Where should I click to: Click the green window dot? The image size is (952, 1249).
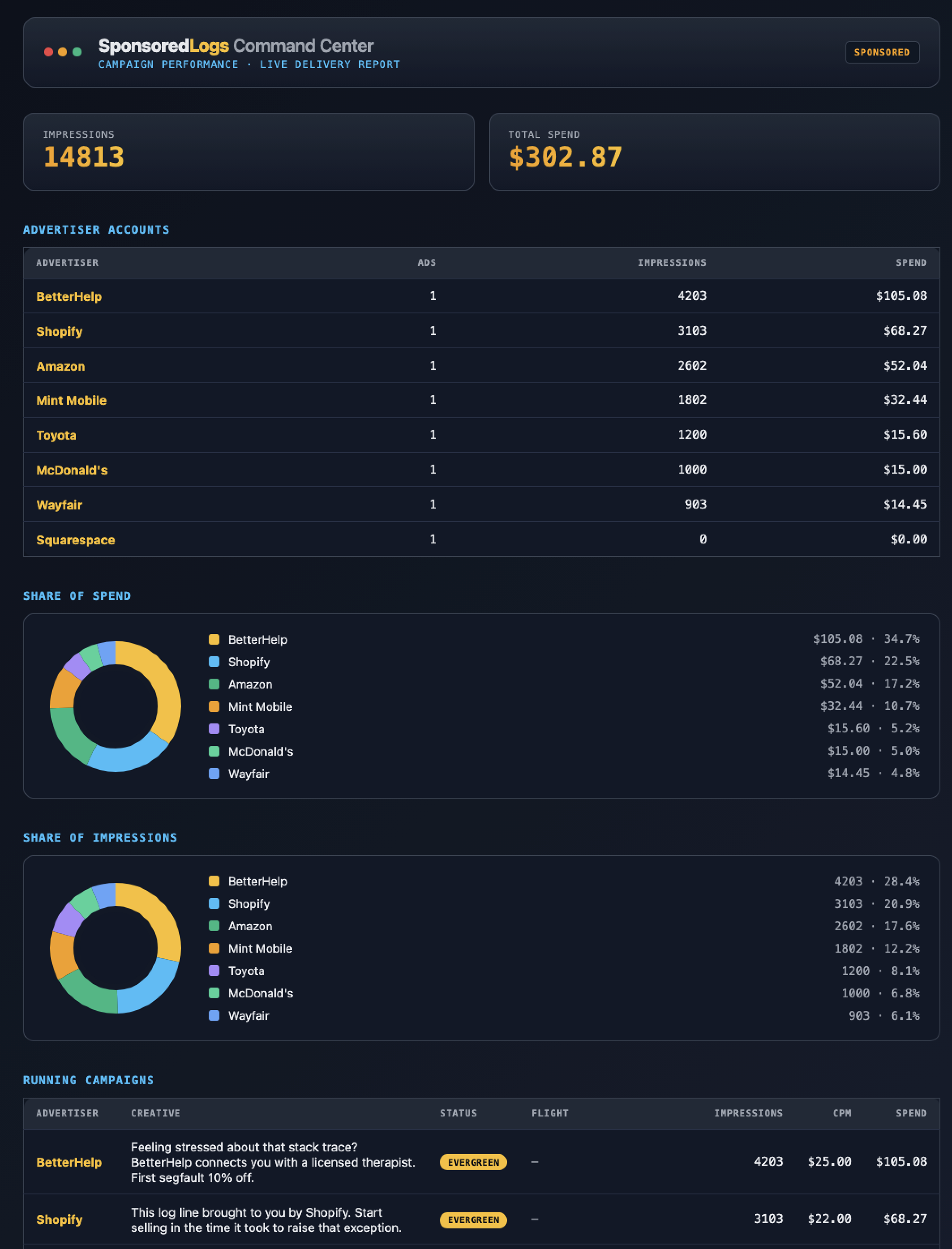[x=77, y=52]
